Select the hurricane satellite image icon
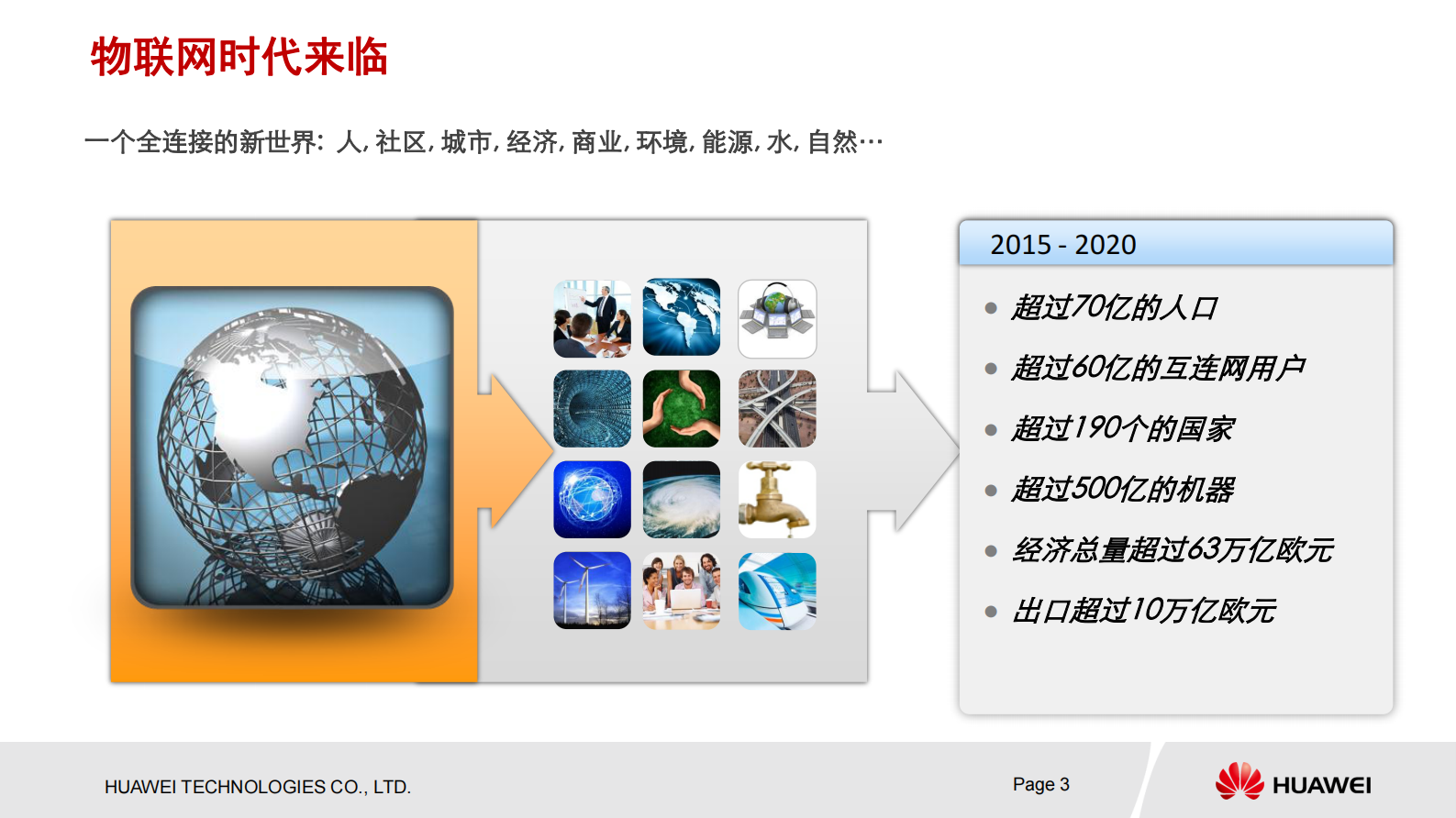Image resolution: width=1456 pixels, height=818 pixels. pos(682,500)
